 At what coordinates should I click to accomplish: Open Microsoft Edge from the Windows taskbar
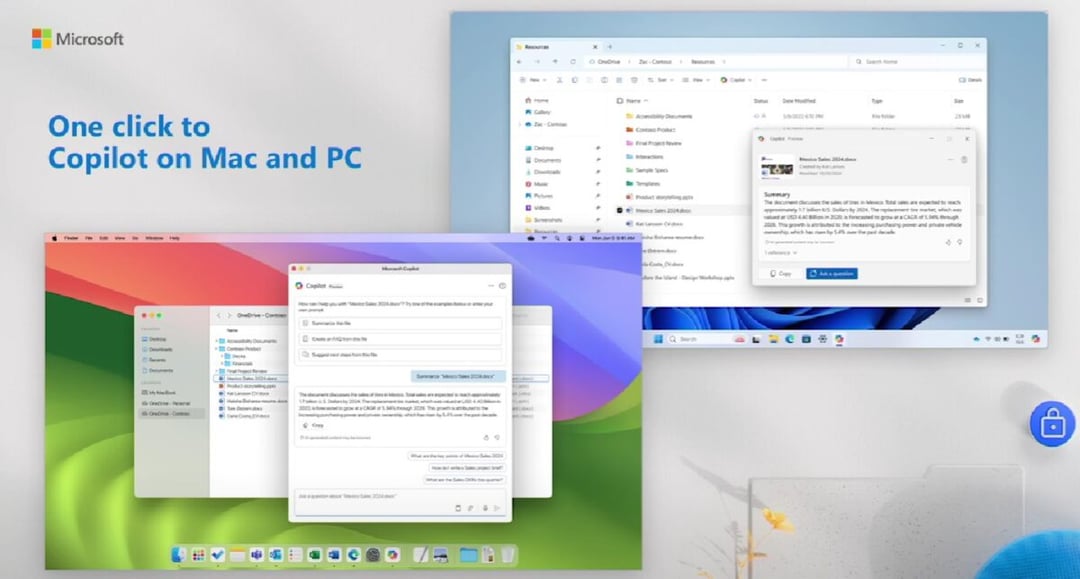click(x=788, y=338)
